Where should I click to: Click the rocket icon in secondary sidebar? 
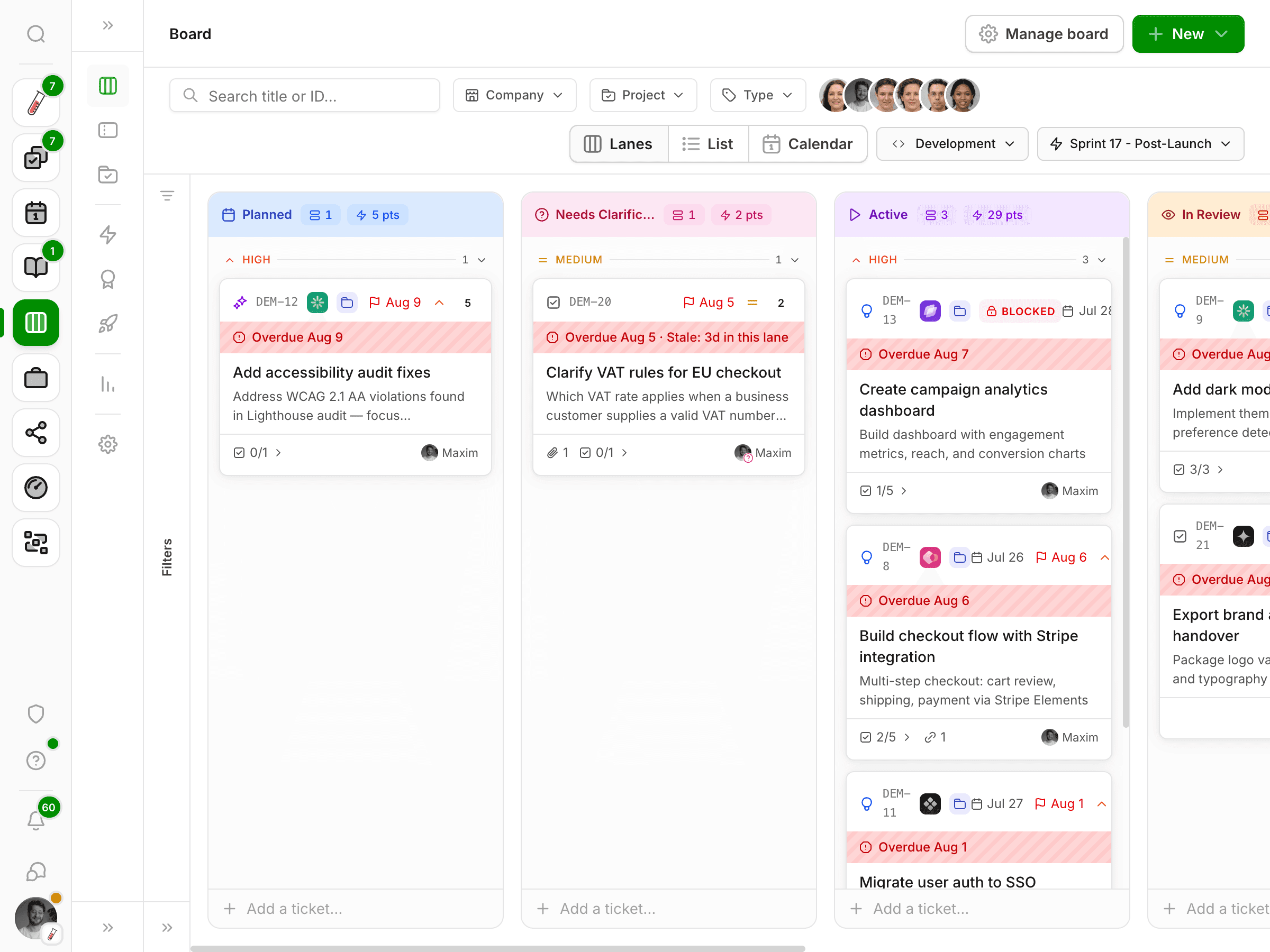pos(108,324)
